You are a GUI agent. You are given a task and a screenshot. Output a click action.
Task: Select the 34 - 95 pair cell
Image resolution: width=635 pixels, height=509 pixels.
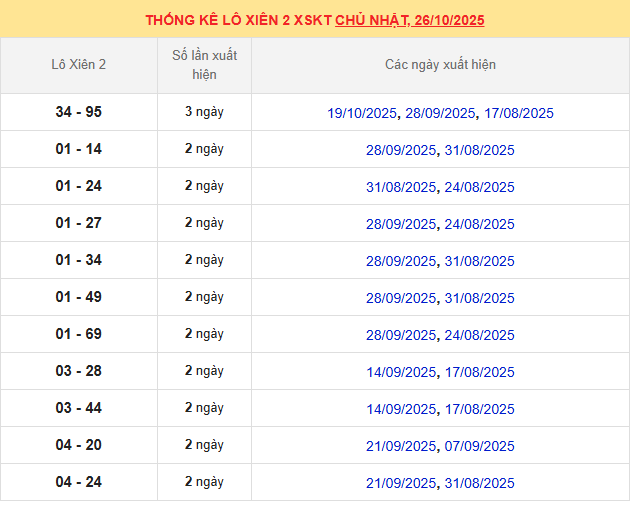(x=79, y=112)
